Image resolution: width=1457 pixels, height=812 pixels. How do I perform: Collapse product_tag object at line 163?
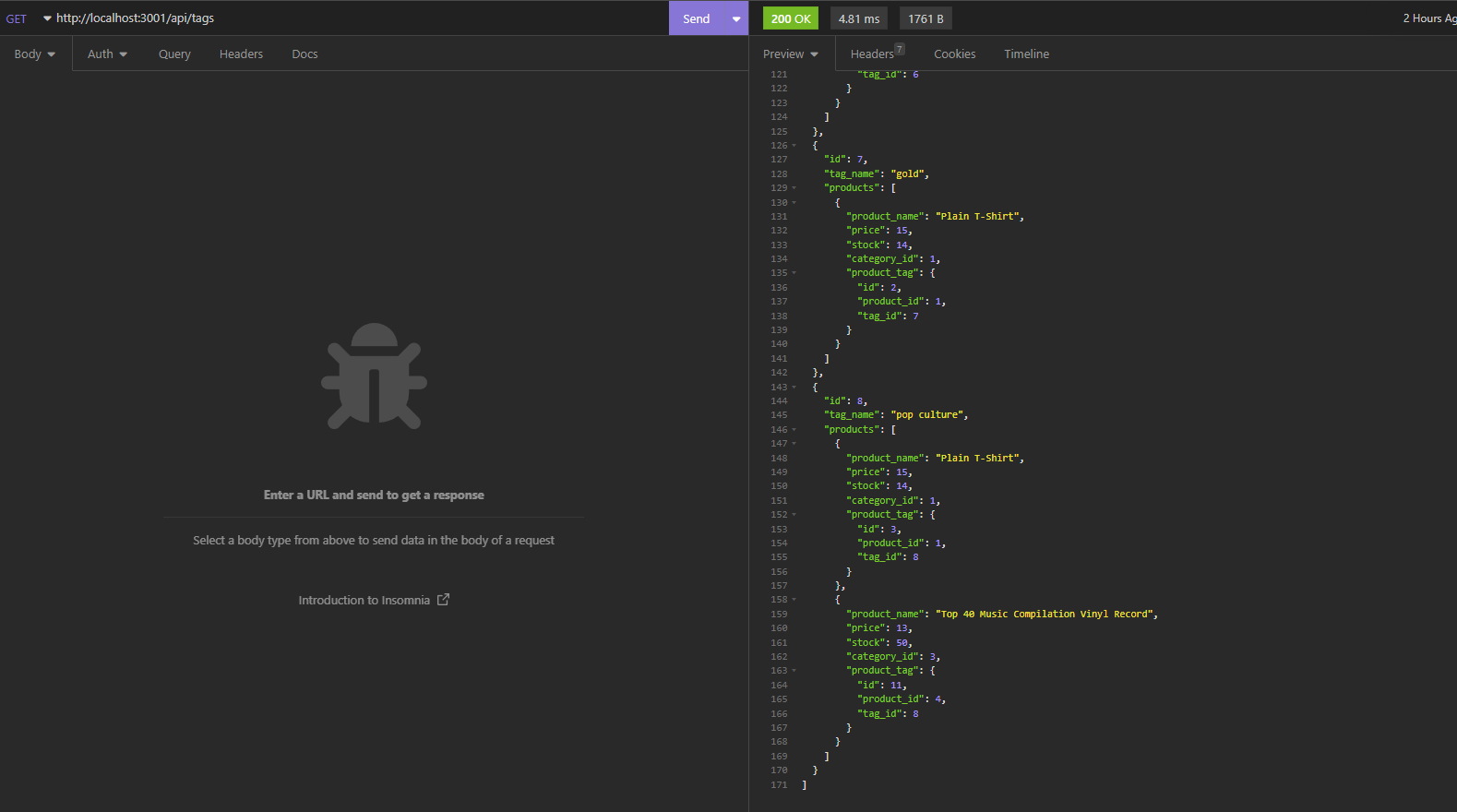click(x=794, y=671)
